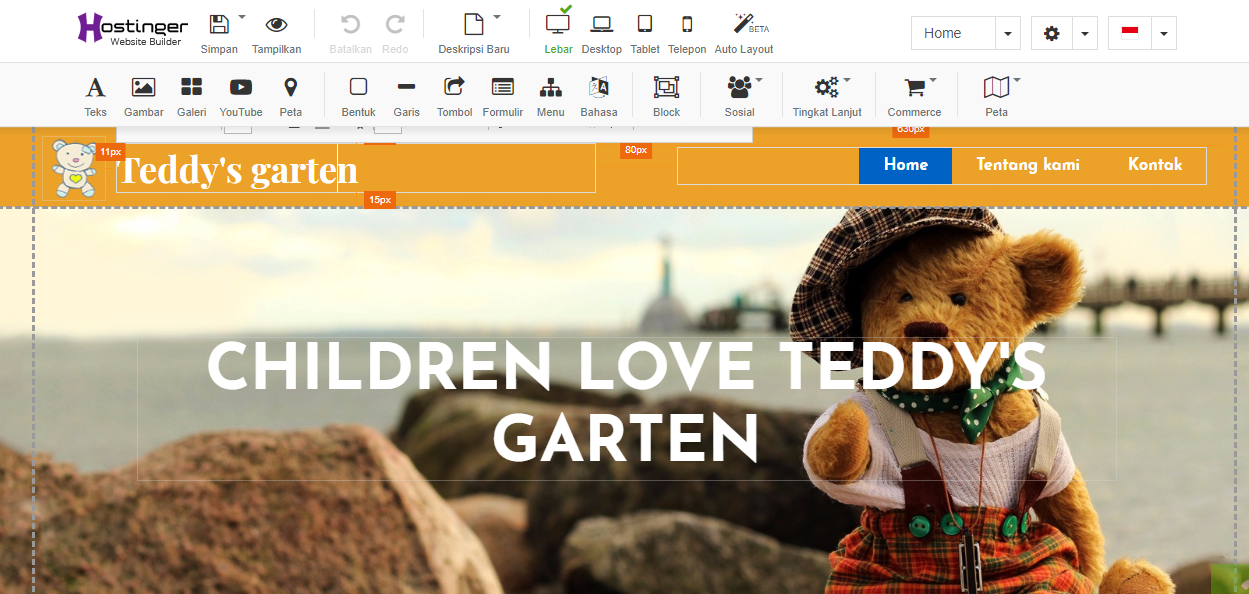Image resolution: width=1249 pixels, height=594 pixels.
Task: Select the Bahasa language tool
Action: 599,96
